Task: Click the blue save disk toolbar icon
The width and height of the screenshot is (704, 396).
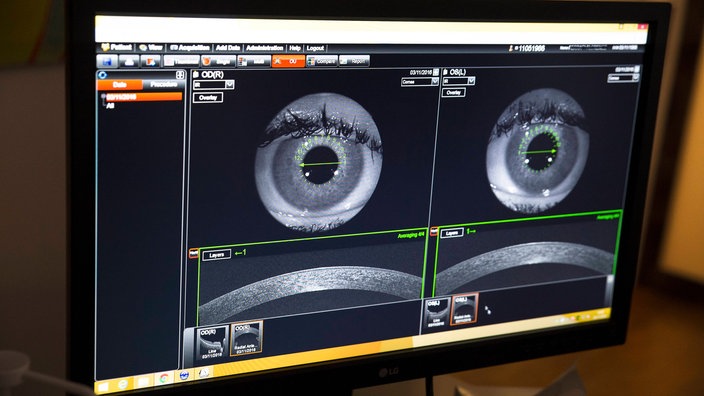Action: pos(107,61)
